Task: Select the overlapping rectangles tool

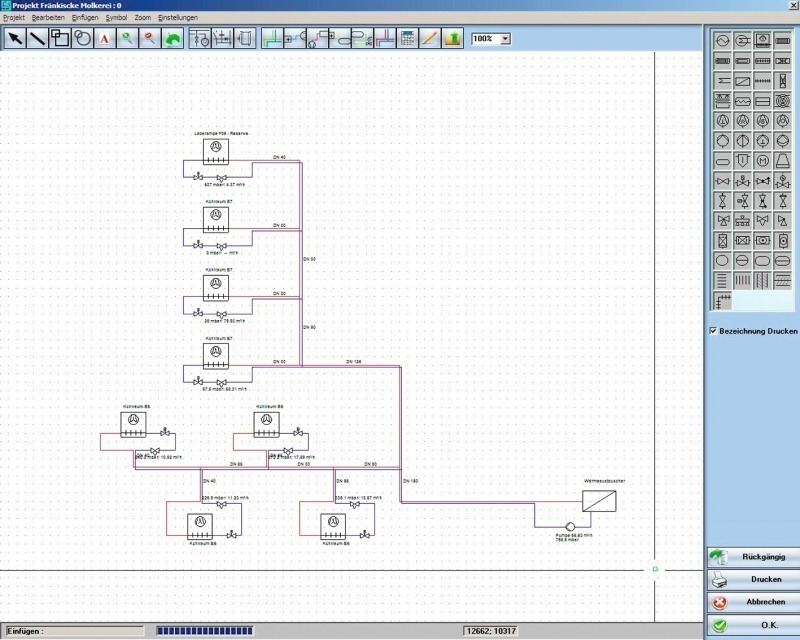Action: 60,38
